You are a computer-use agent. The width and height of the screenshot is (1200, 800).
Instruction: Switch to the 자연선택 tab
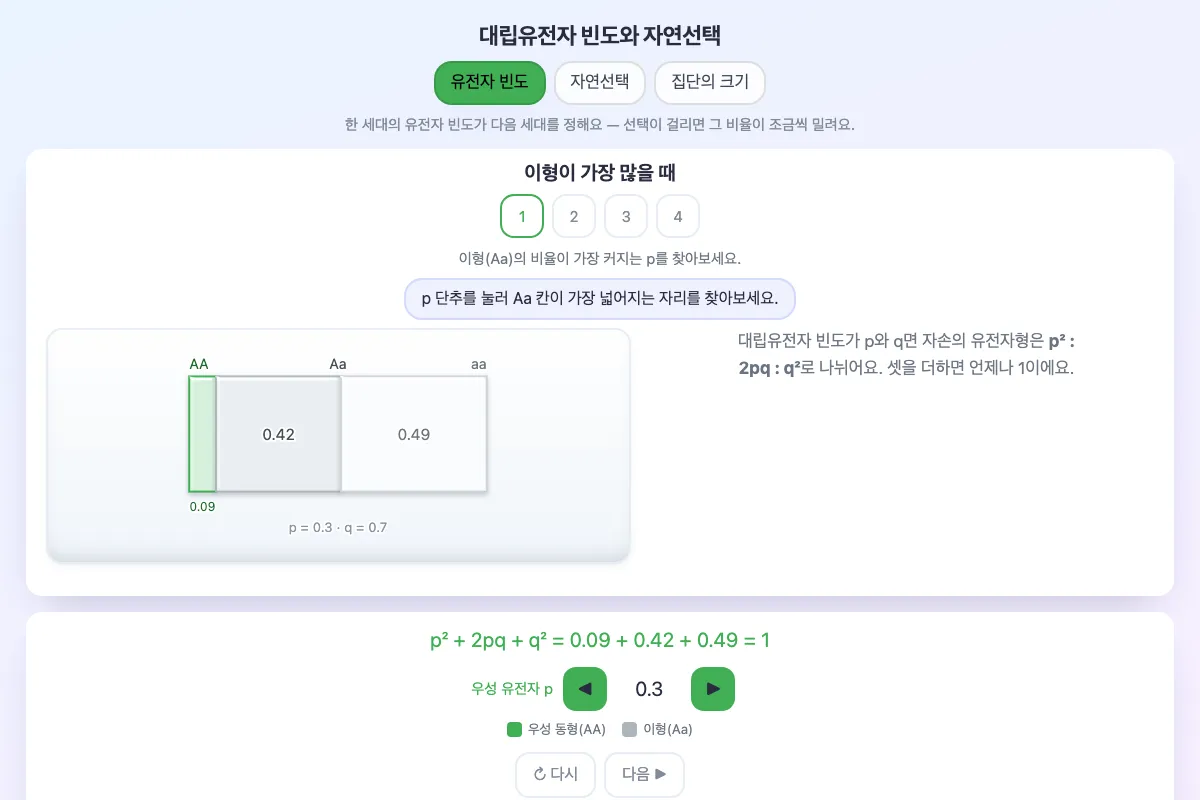pos(600,83)
